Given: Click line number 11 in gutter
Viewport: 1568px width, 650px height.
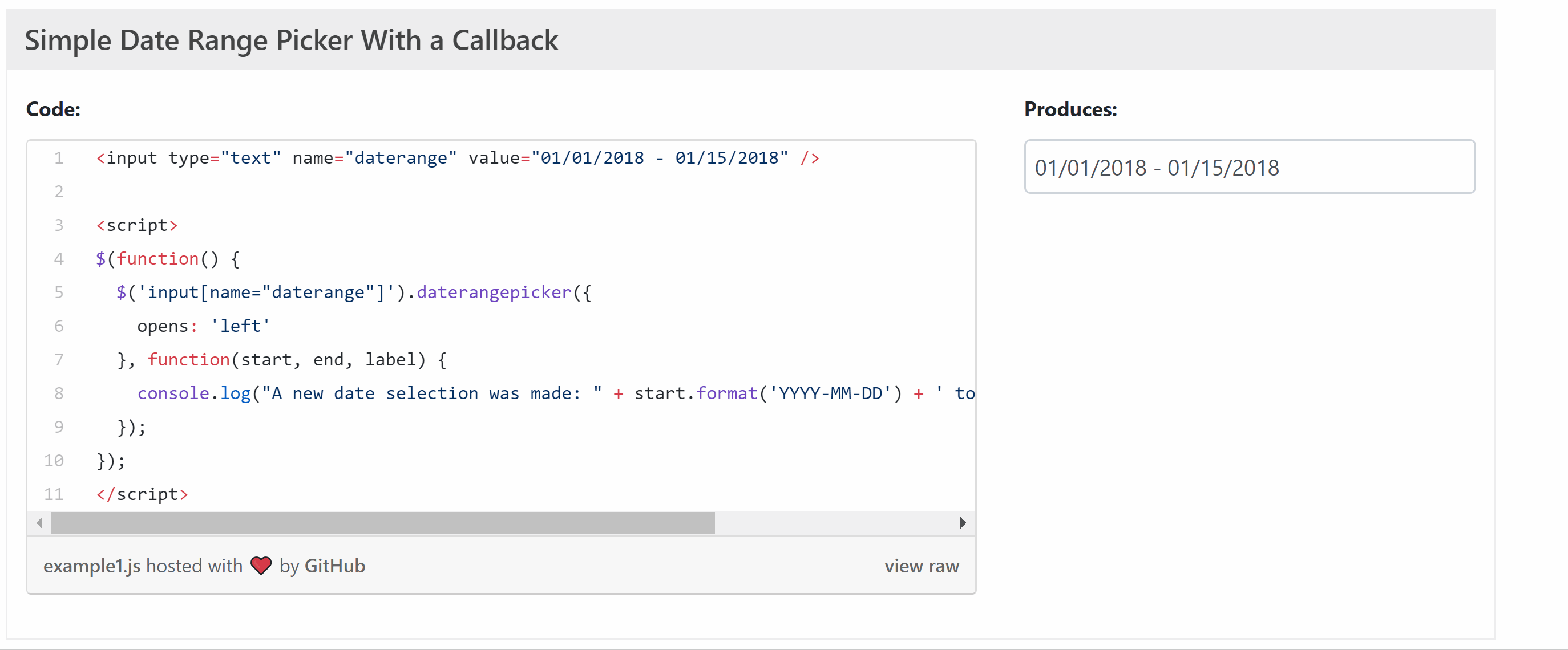Looking at the screenshot, I should tap(54, 494).
